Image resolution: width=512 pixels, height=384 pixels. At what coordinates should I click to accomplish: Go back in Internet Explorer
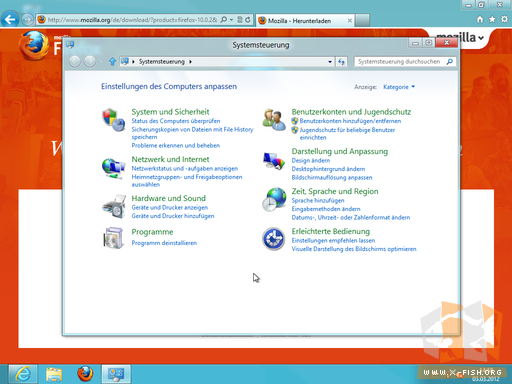pos(10,20)
